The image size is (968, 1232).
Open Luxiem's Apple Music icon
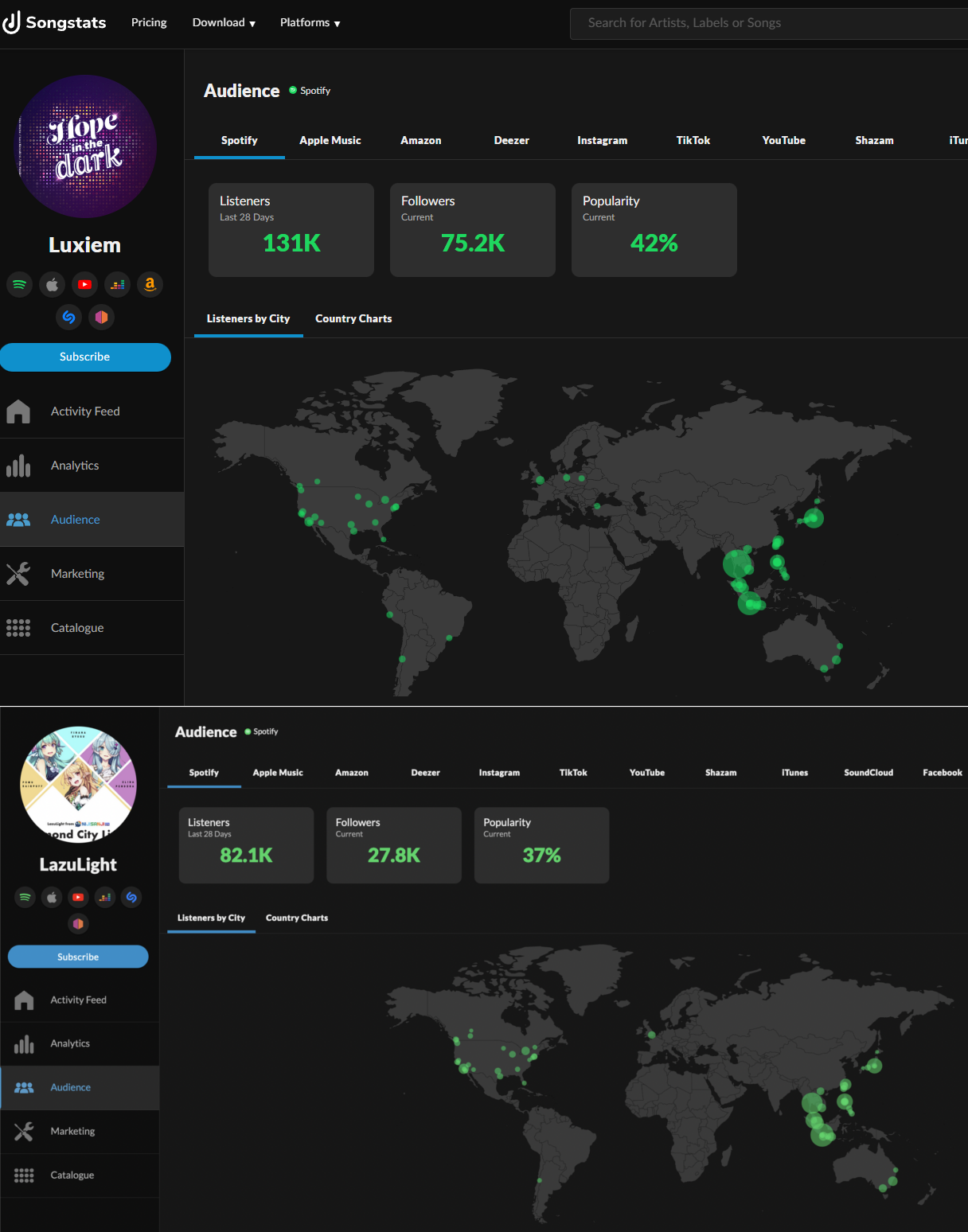click(52, 284)
